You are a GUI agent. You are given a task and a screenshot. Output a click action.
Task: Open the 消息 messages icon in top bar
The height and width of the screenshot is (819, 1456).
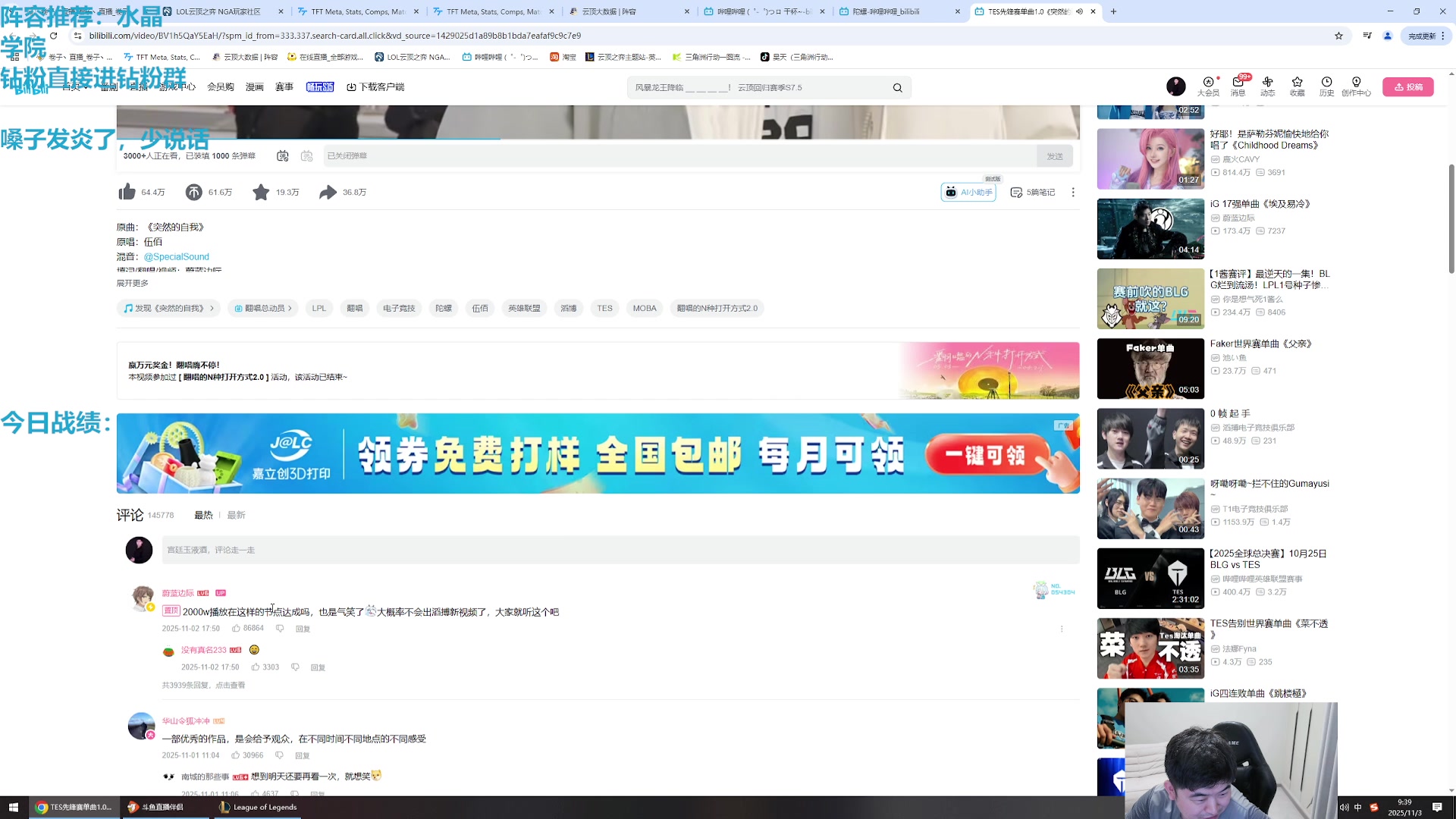1237,83
